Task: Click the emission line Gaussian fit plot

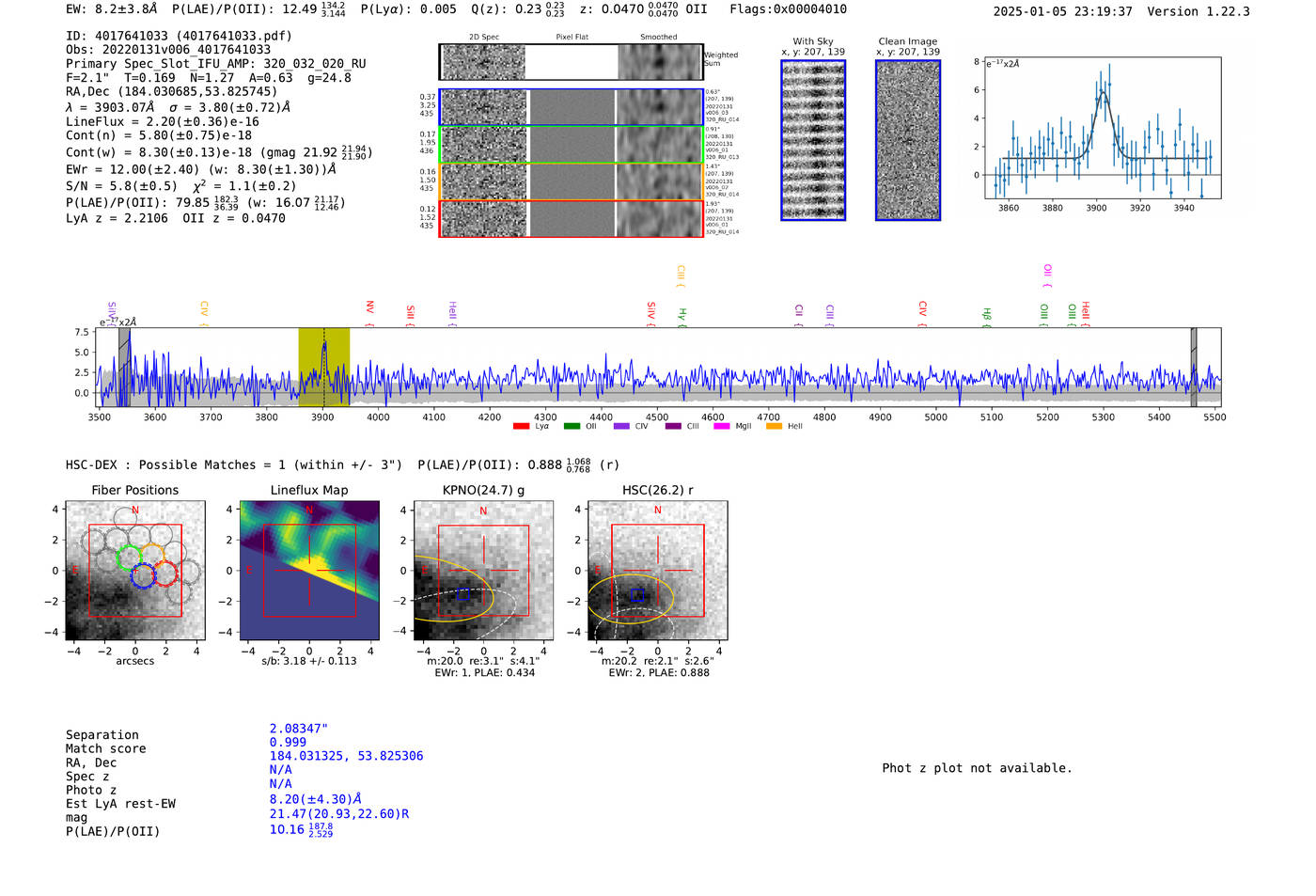Action: tap(1104, 128)
